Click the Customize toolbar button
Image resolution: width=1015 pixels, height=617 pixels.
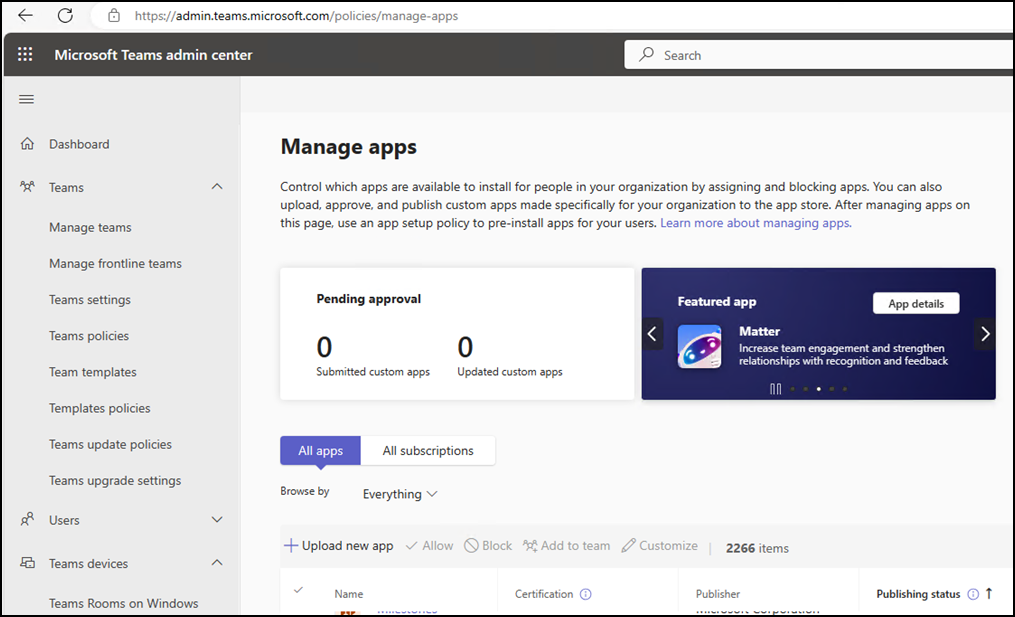click(x=660, y=546)
